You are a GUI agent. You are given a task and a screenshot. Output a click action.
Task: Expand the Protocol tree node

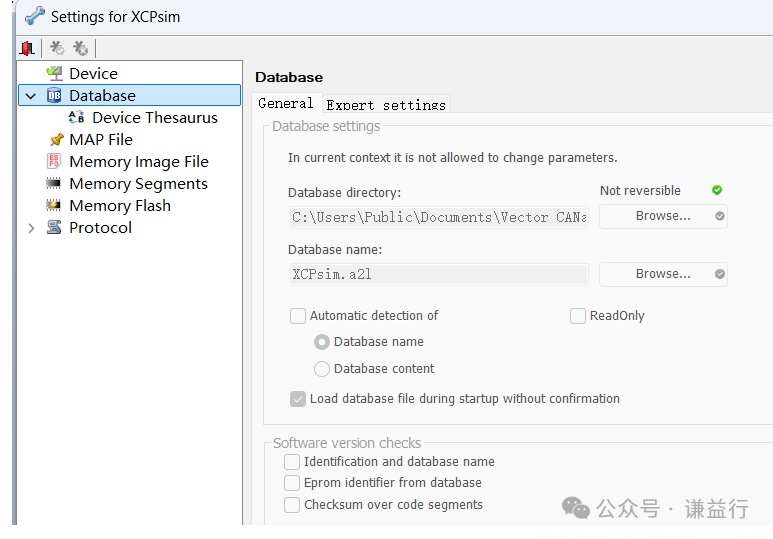pos(31,228)
